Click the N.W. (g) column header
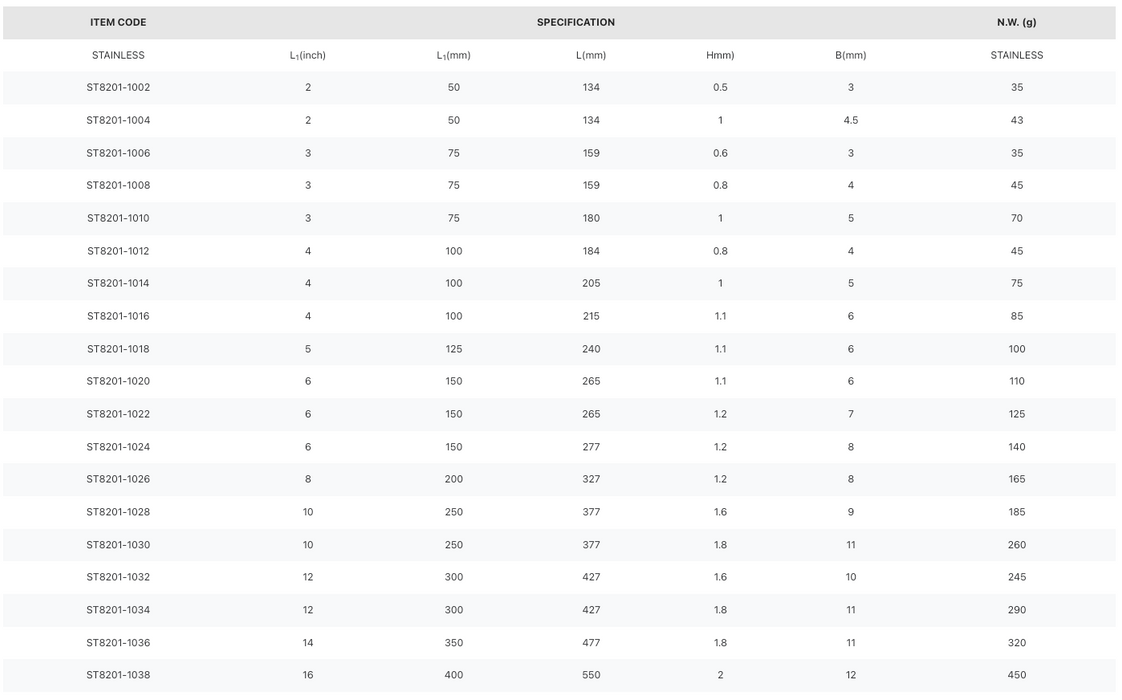Viewport: 1122px width, 700px height. [1017, 22]
